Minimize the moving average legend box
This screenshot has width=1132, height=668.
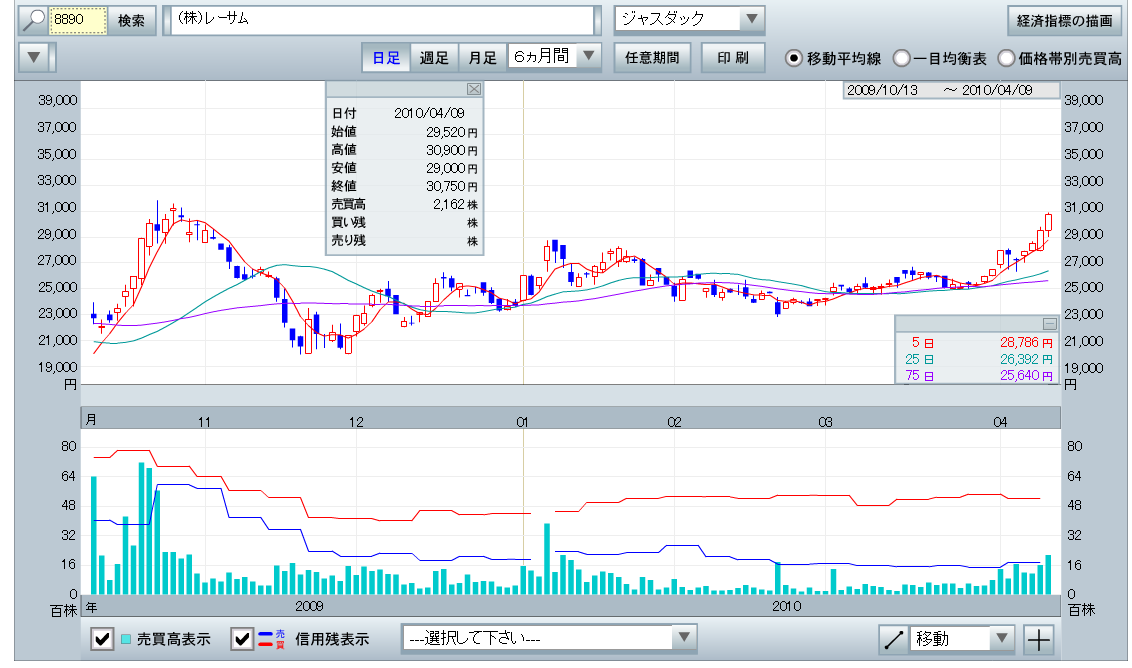point(1049,323)
